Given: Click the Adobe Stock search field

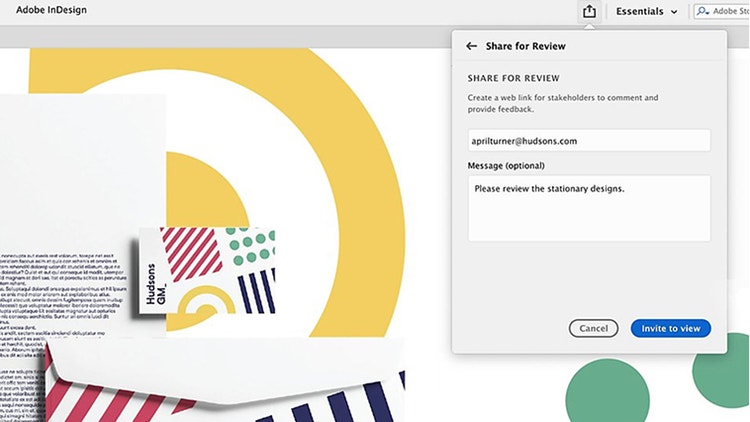Looking at the screenshot, I should (x=722, y=11).
